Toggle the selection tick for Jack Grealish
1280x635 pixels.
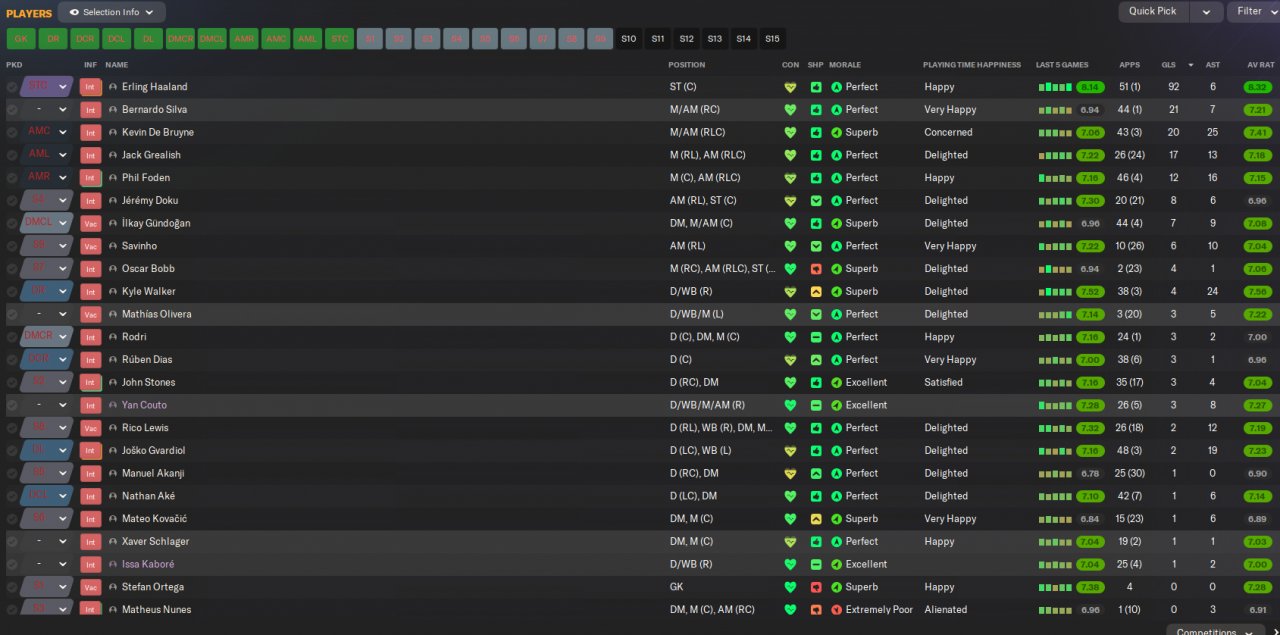pyautogui.click(x=12, y=155)
